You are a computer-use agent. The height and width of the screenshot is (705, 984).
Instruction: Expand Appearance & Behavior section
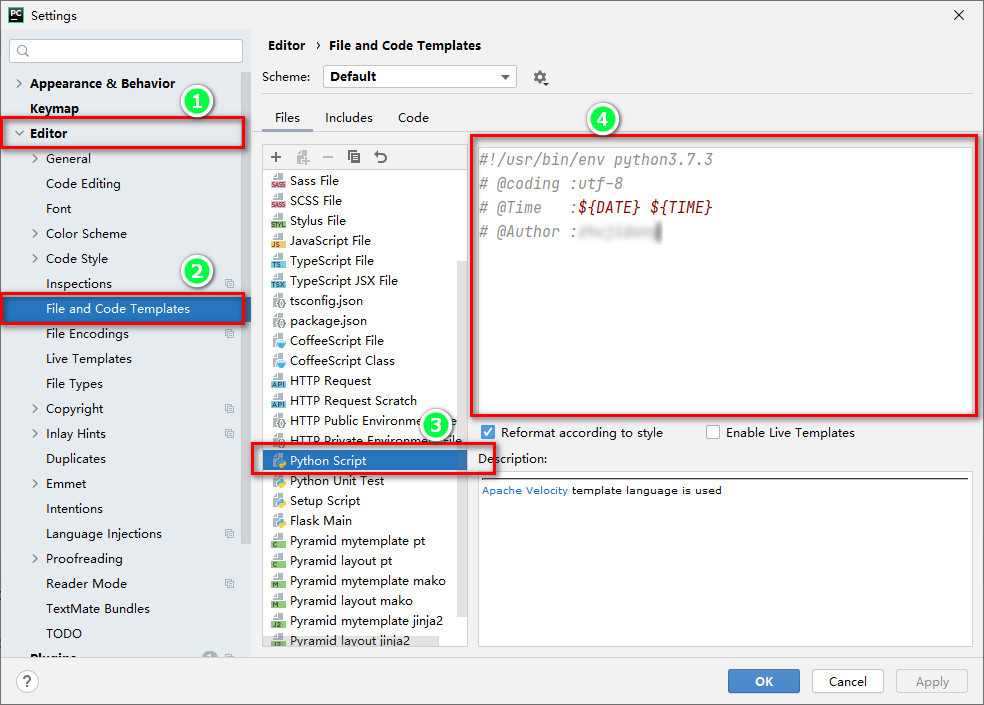[x=19, y=83]
